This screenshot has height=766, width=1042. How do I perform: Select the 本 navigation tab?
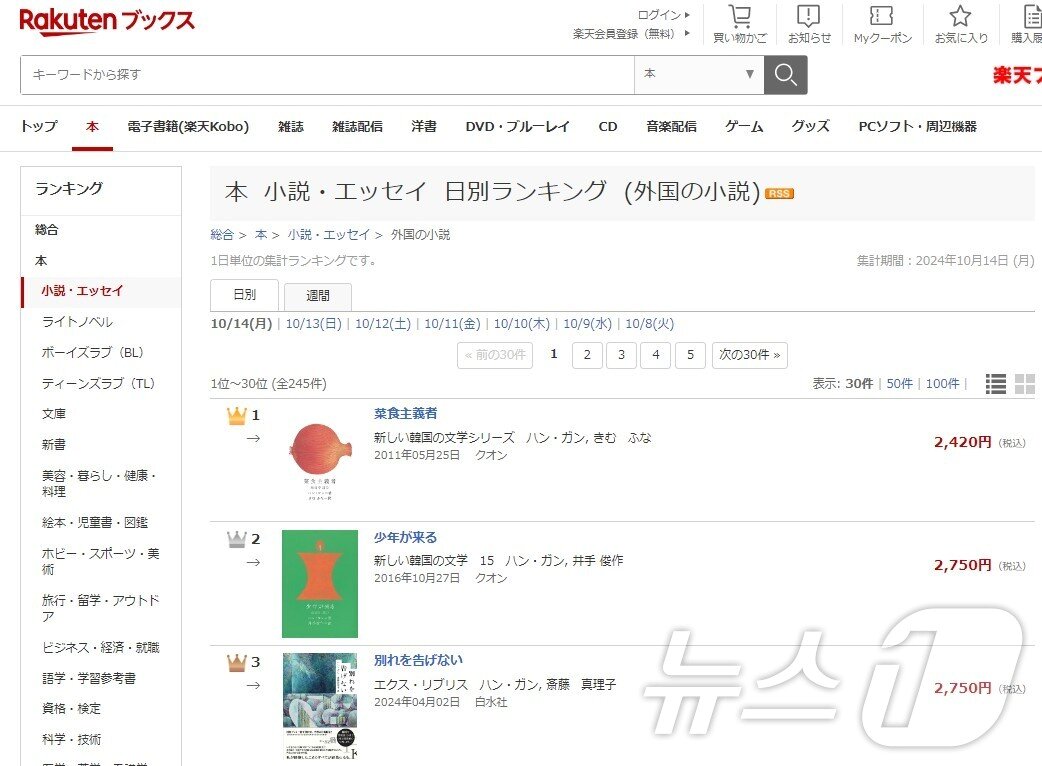click(x=92, y=126)
